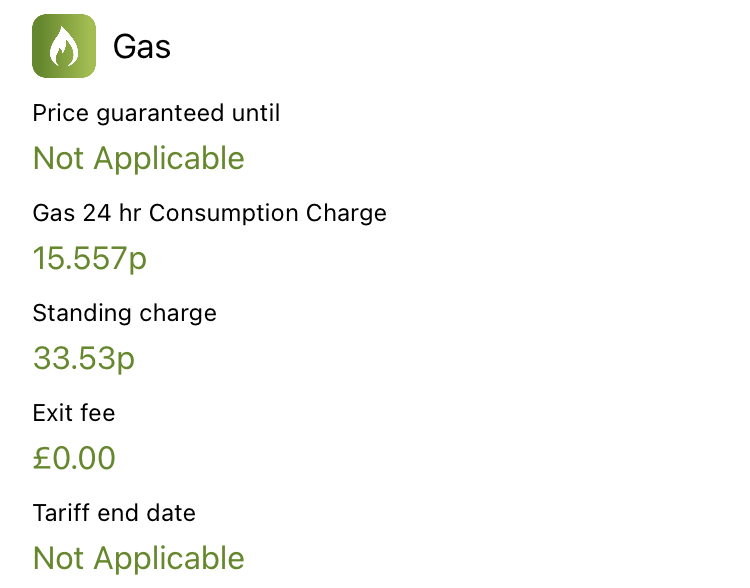
Task: Click the white flame symbol inside the icon
Action: pos(64,48)
